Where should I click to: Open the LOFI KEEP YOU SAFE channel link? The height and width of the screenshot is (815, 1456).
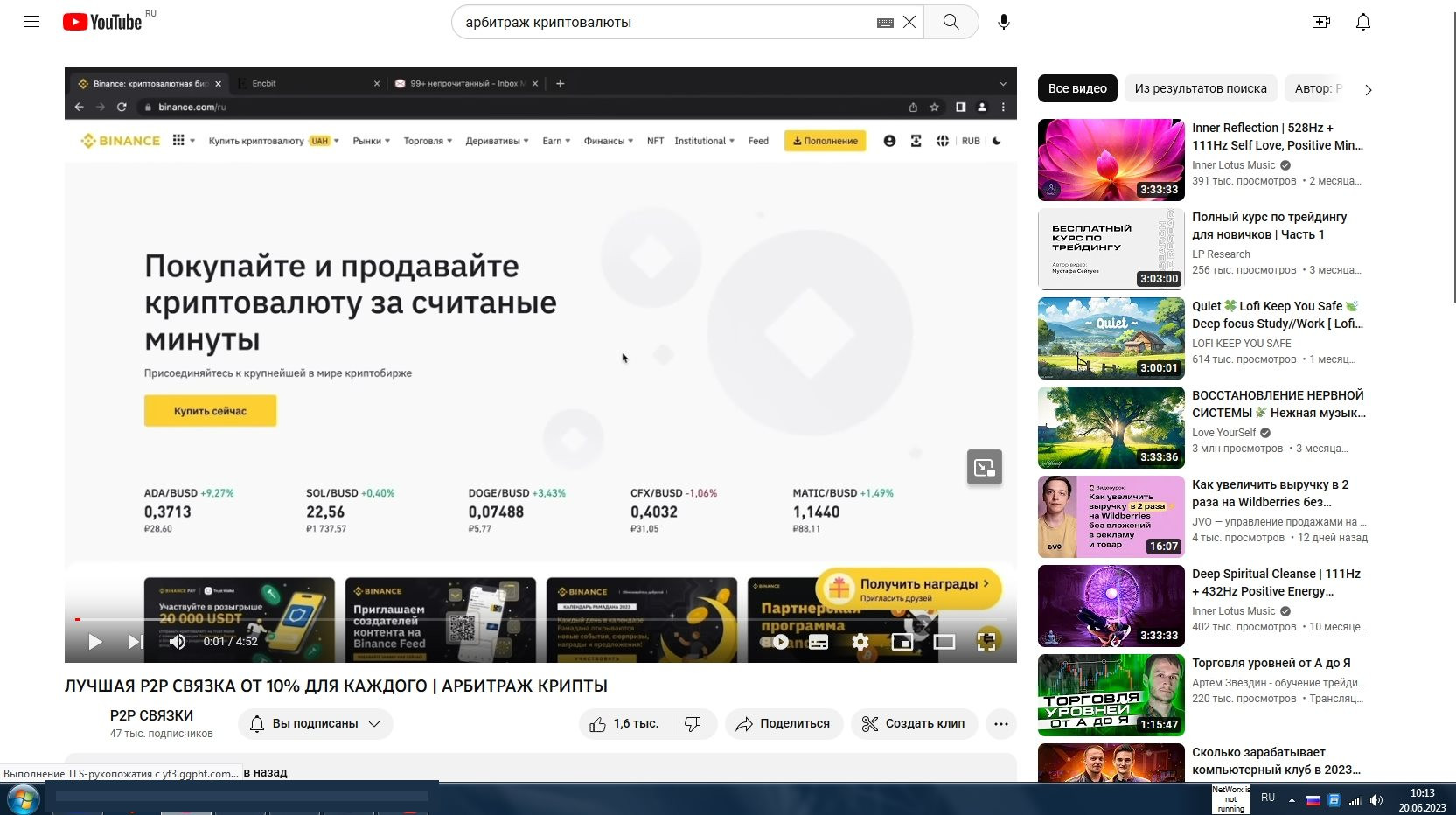(x=1241, y=344)
